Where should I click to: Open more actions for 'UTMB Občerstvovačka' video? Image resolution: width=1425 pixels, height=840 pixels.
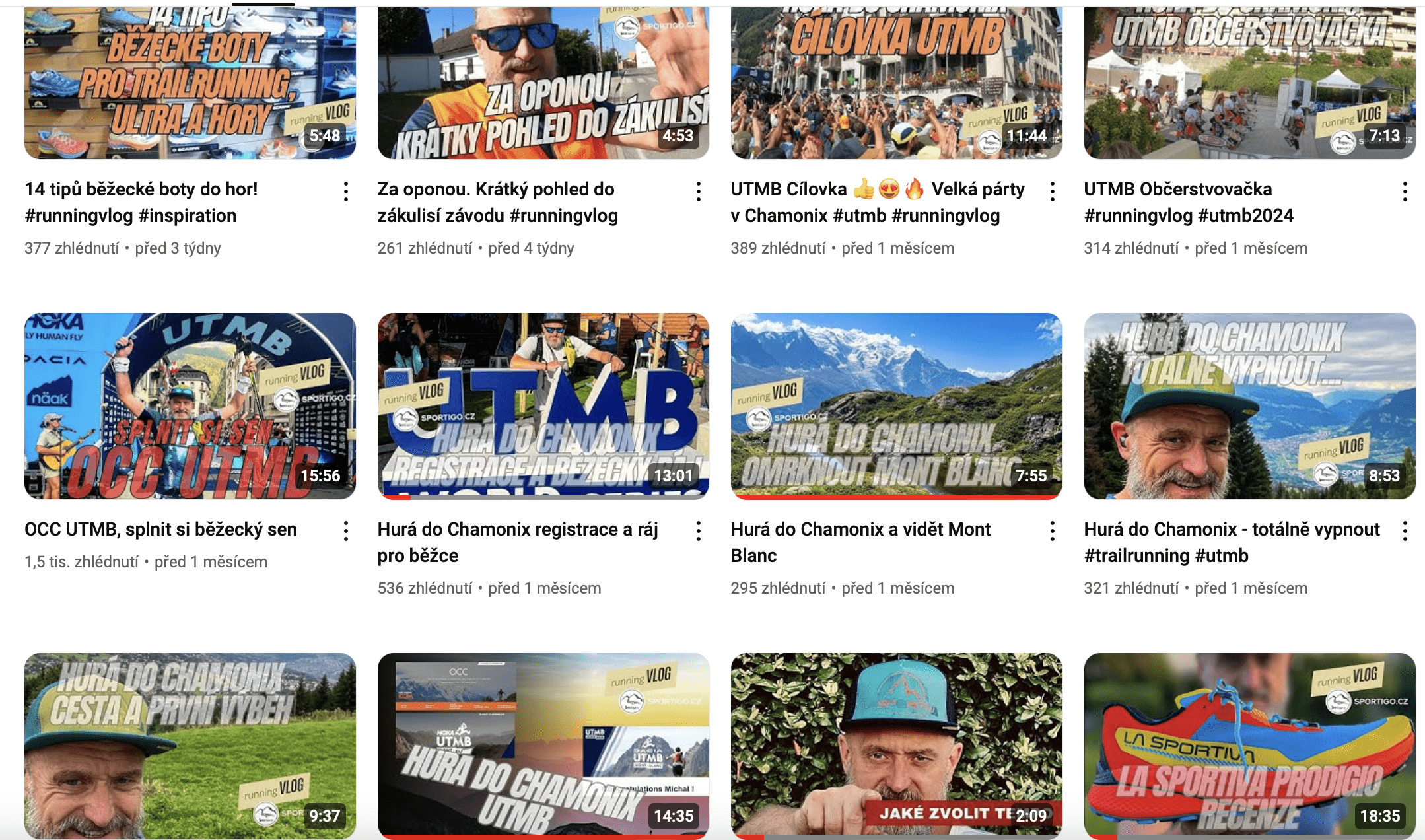[x=1405, y=192]
